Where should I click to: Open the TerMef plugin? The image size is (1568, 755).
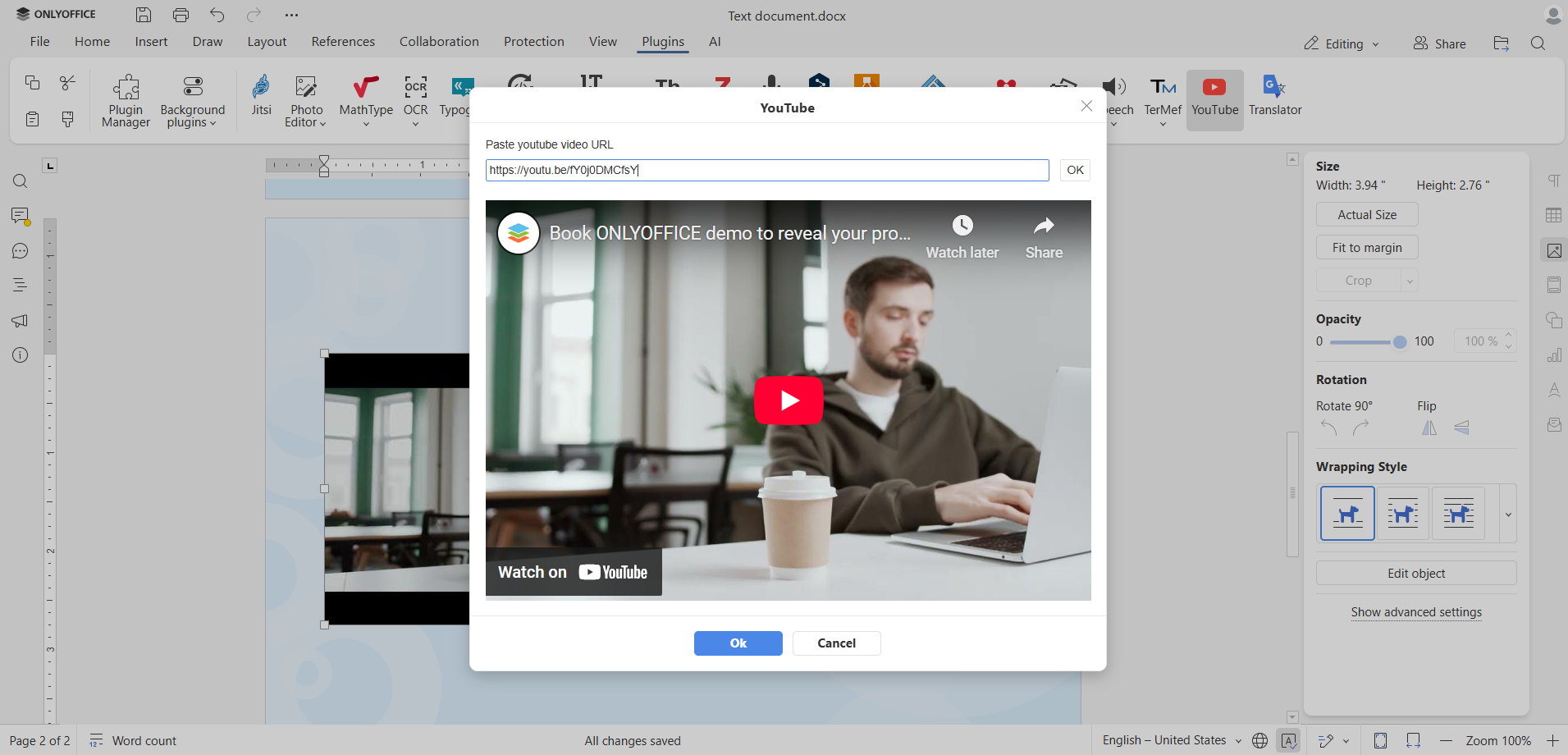coord(1163,101)
